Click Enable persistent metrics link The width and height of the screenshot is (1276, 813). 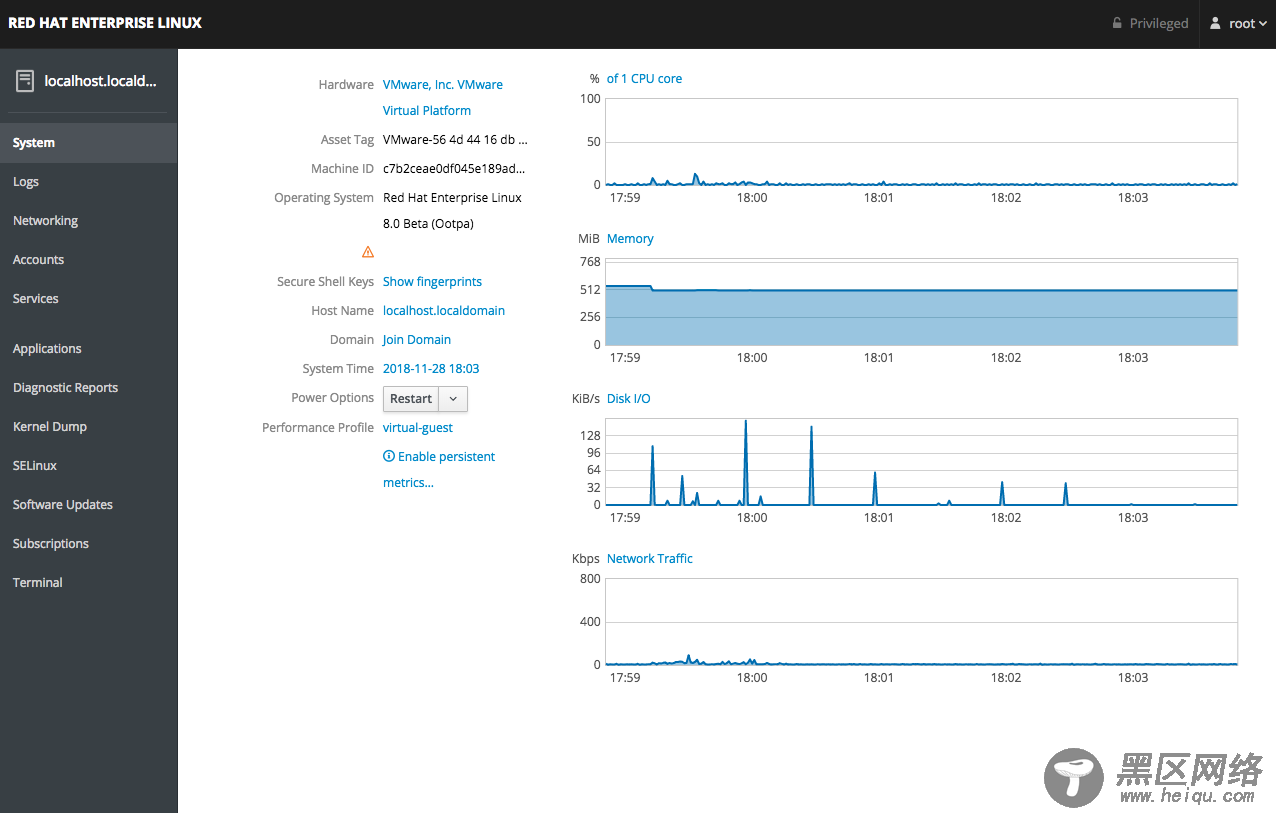pos(439,470)
